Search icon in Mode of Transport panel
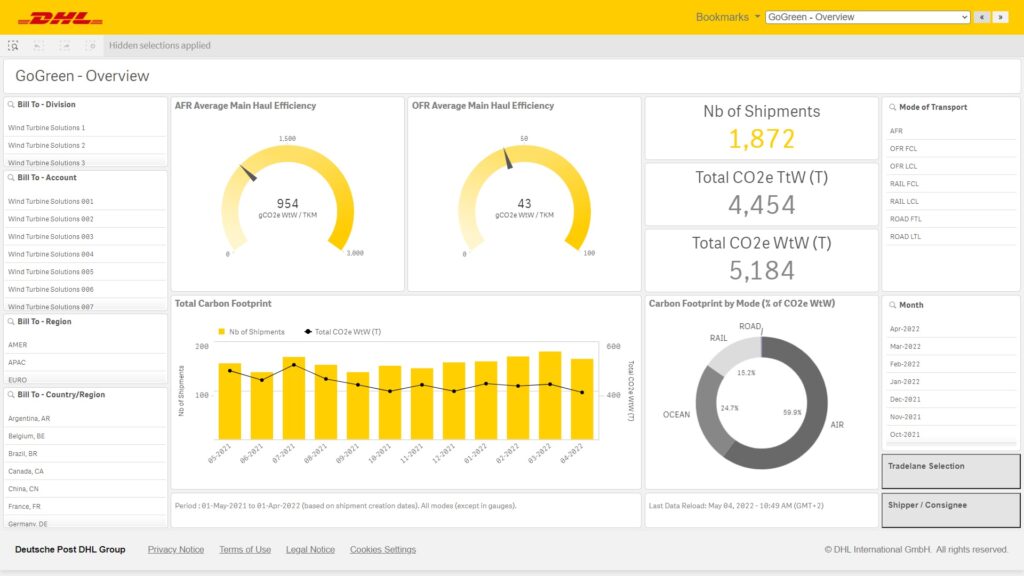 coord(893,107)
